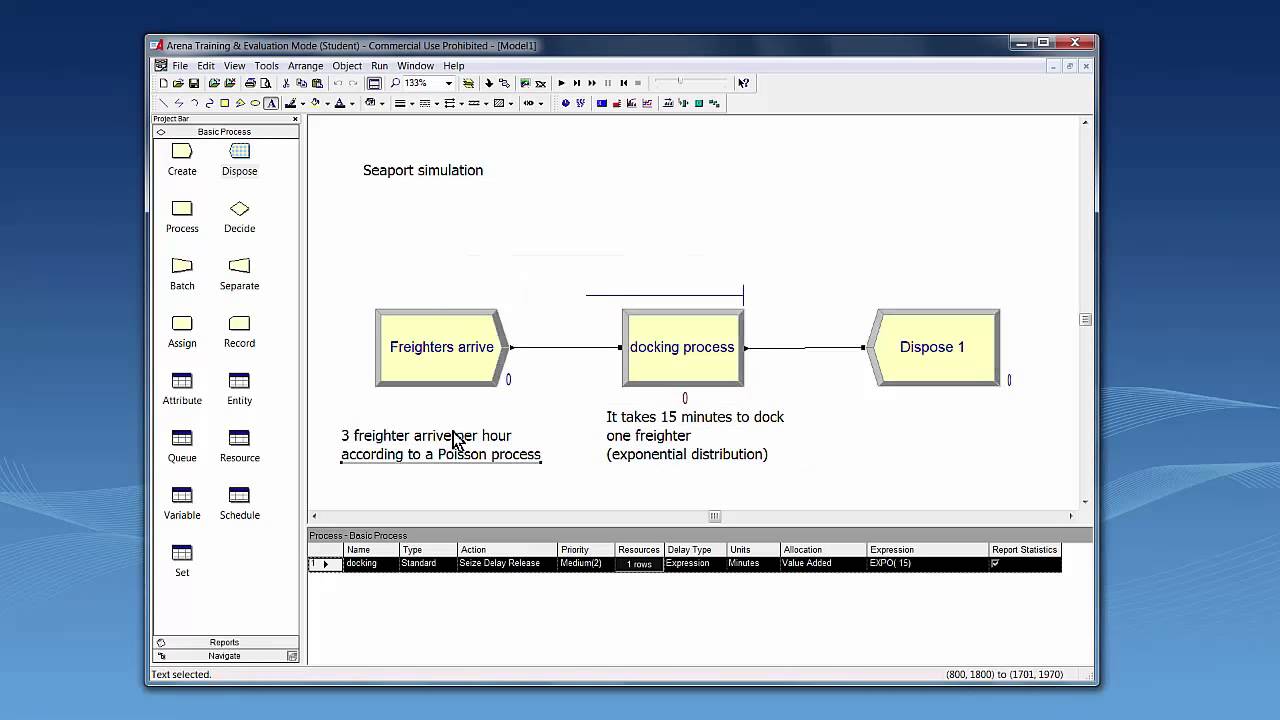Select the Ellipse drawing tool

pos(256,103)
